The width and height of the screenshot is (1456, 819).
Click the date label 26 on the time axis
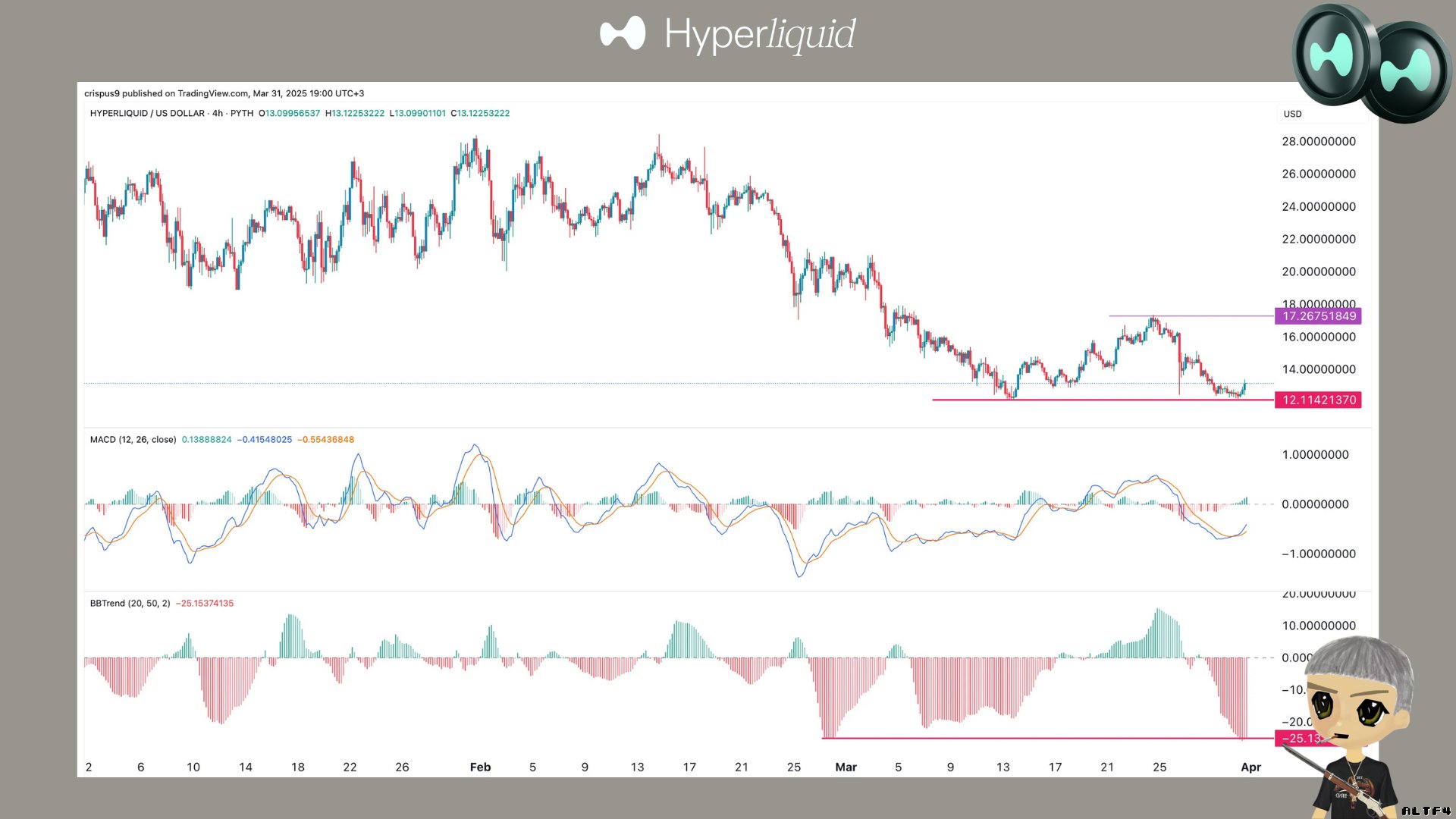(402, 767)
